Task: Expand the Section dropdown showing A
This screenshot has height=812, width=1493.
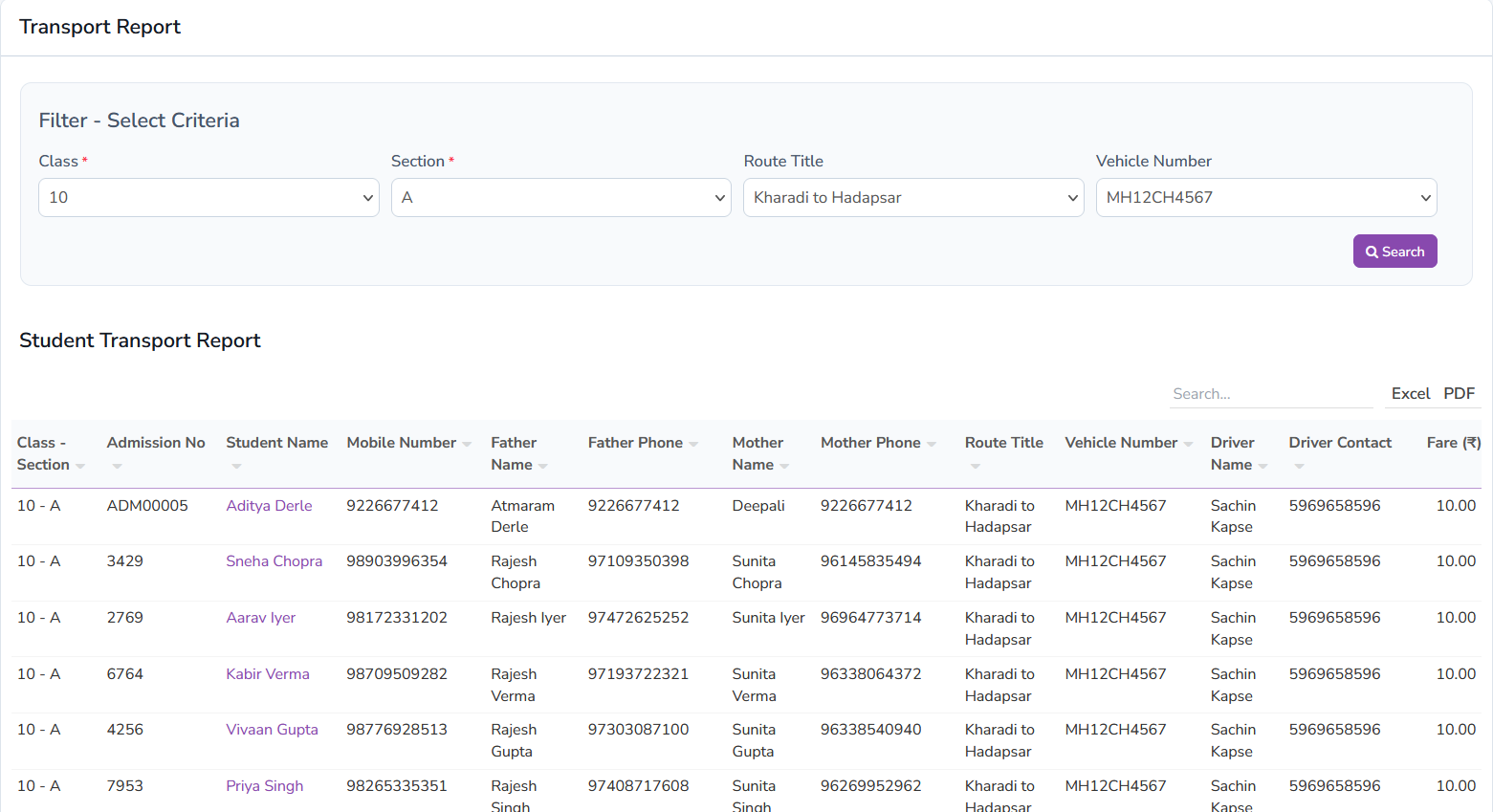Action: tap(560, 198)
